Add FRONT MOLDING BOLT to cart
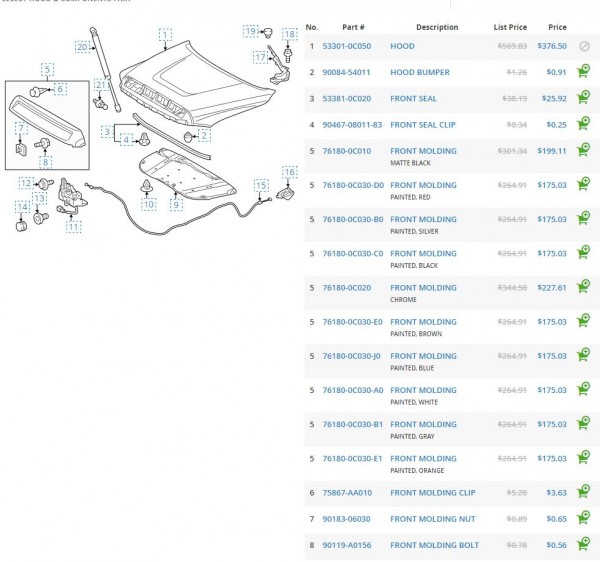The height and width of the screenshot is (562, 600). coord(583,544)
